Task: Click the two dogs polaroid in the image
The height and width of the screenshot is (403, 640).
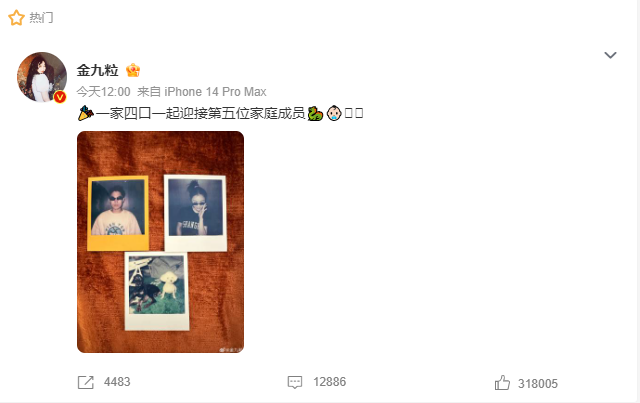Action: (157, 291)
